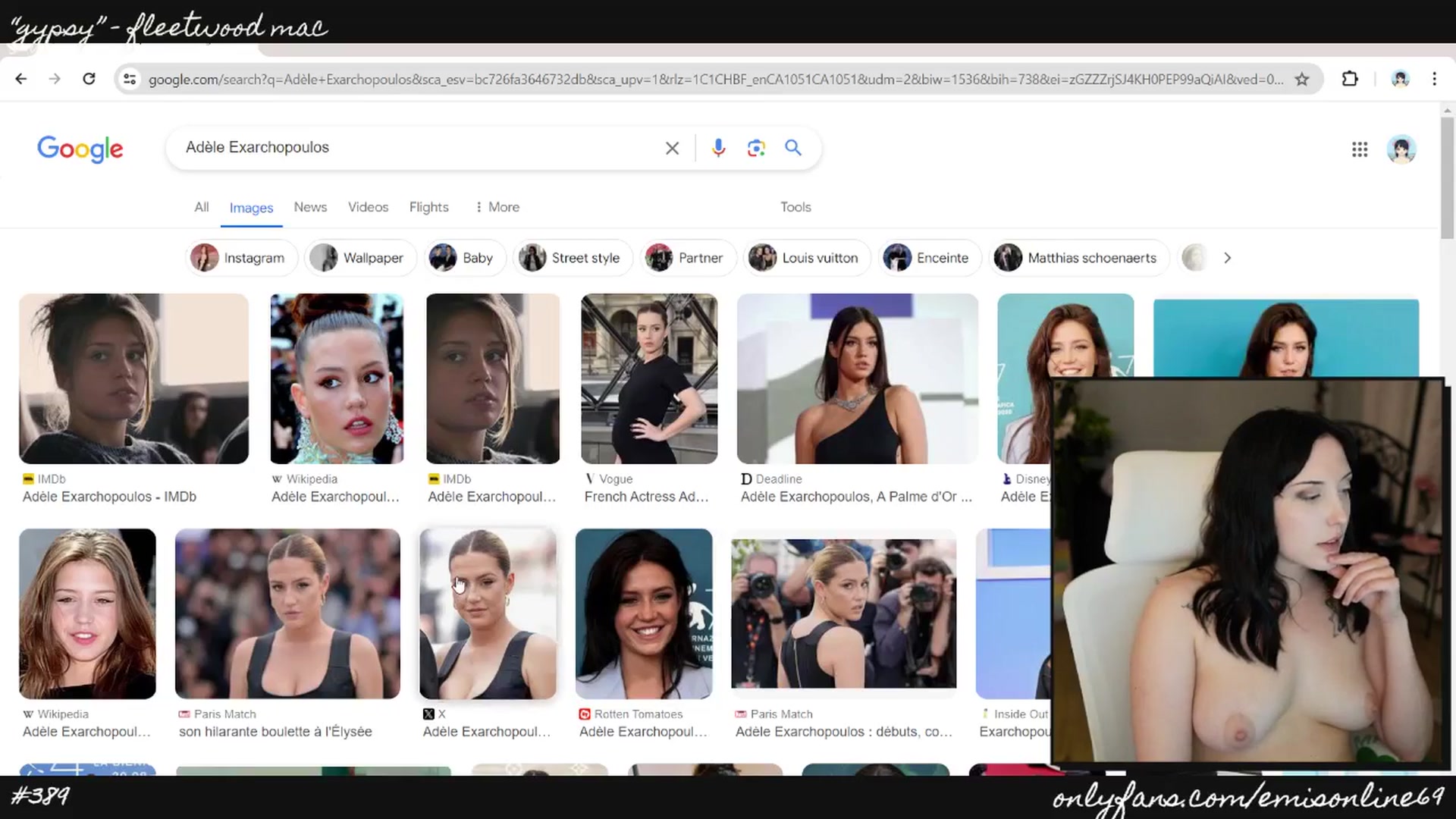Click the 'Vogue' source name text
This screenshot has width=1456, height=819.
[616, 479]
